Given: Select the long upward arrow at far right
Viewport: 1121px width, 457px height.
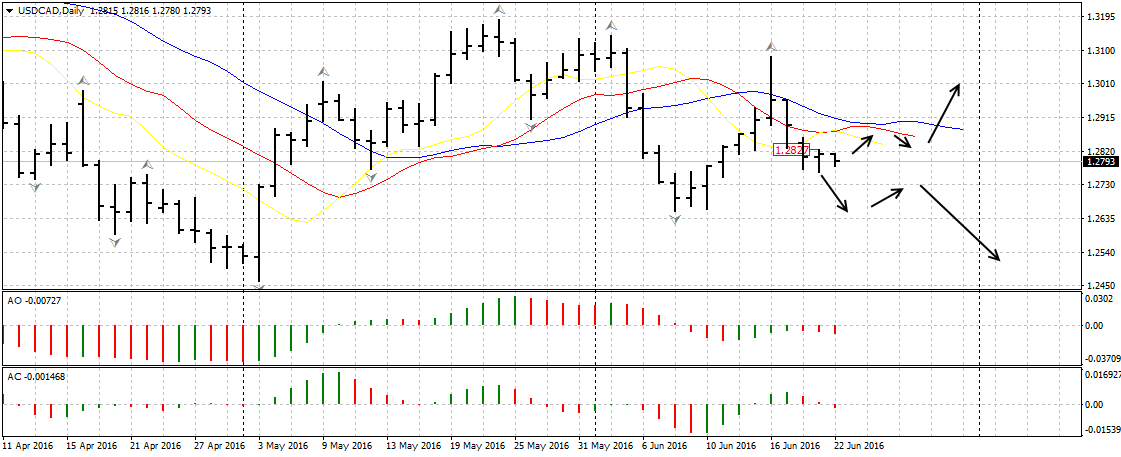Looking at the screenshot, I should [944, 112].
